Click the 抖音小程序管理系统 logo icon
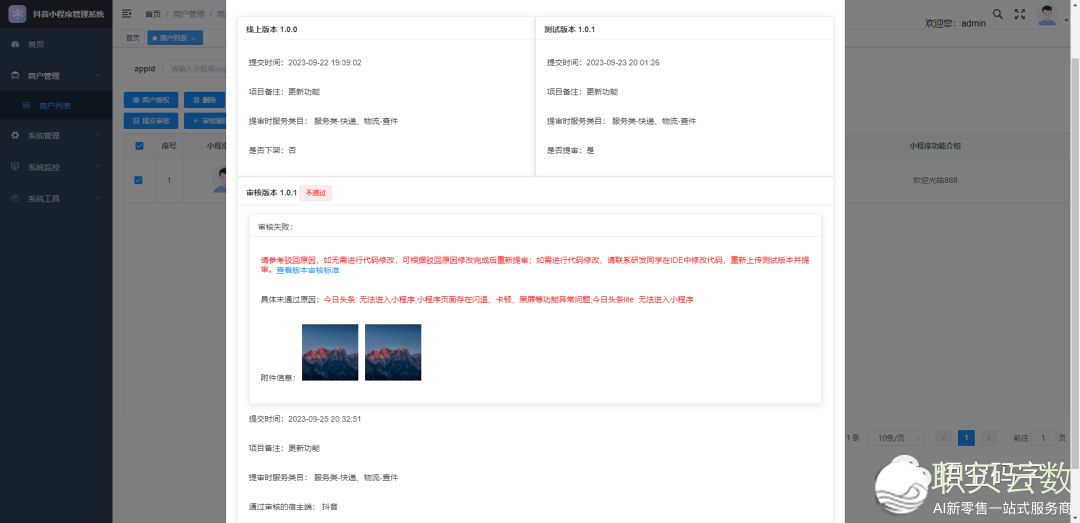This screenshot has width=1080, height=523. point(17,14)
